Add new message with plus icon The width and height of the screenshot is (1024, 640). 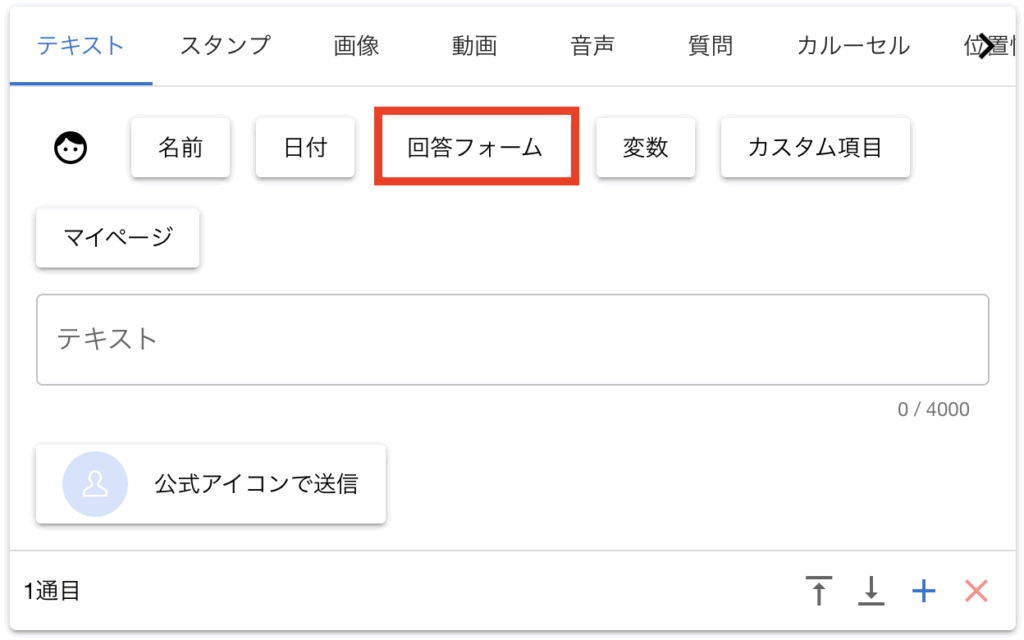point(924,591)
